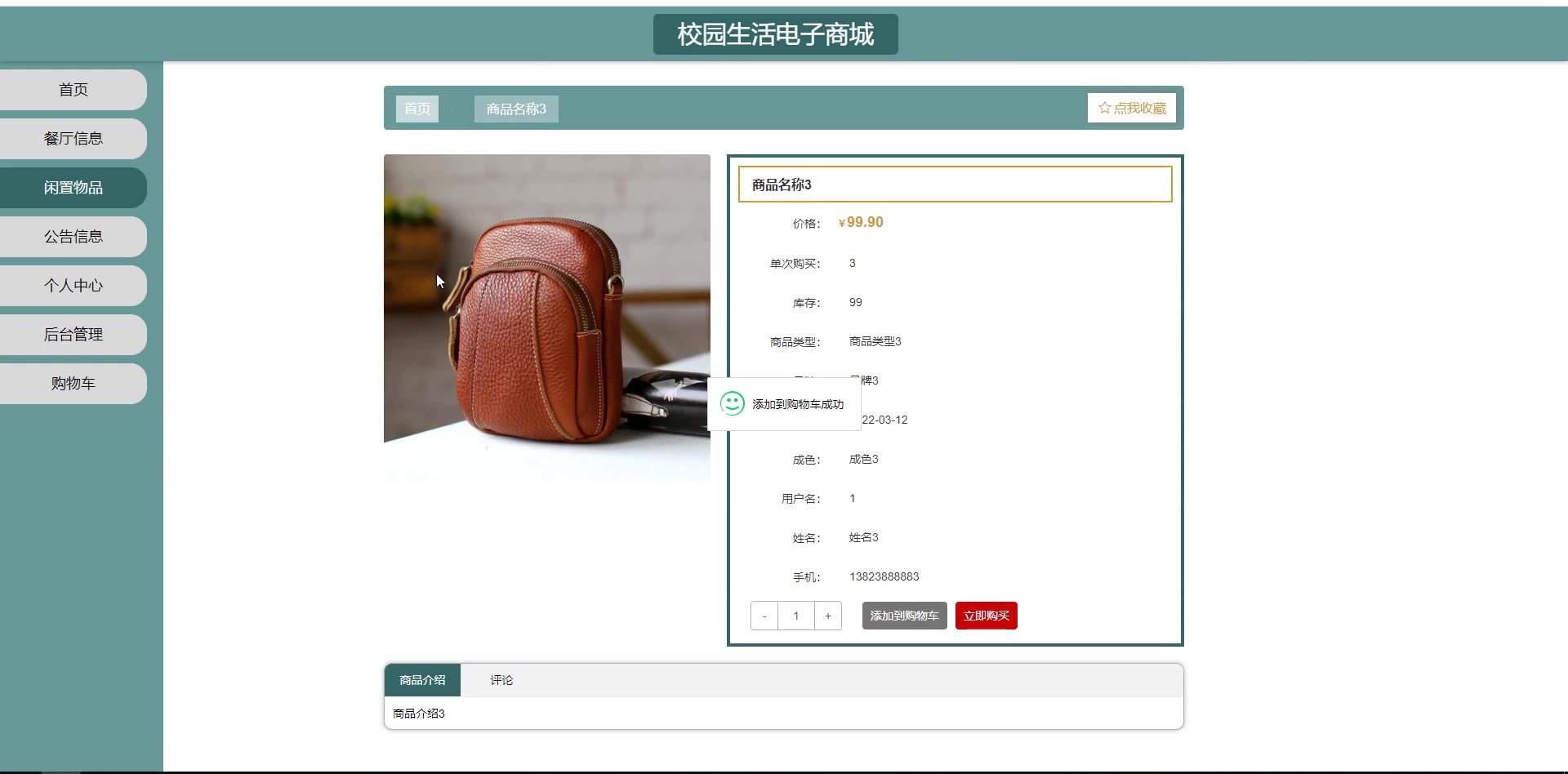Click the 首页 breadcrumb link
Viewport: 1568px width, 774px height.
(417, 109)
